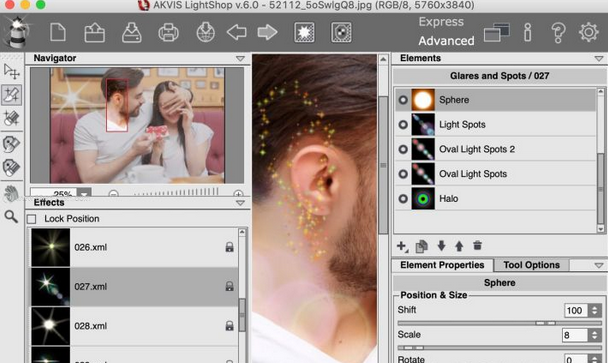Select the Sparkle Brush tool

click(x=12, y=95)
